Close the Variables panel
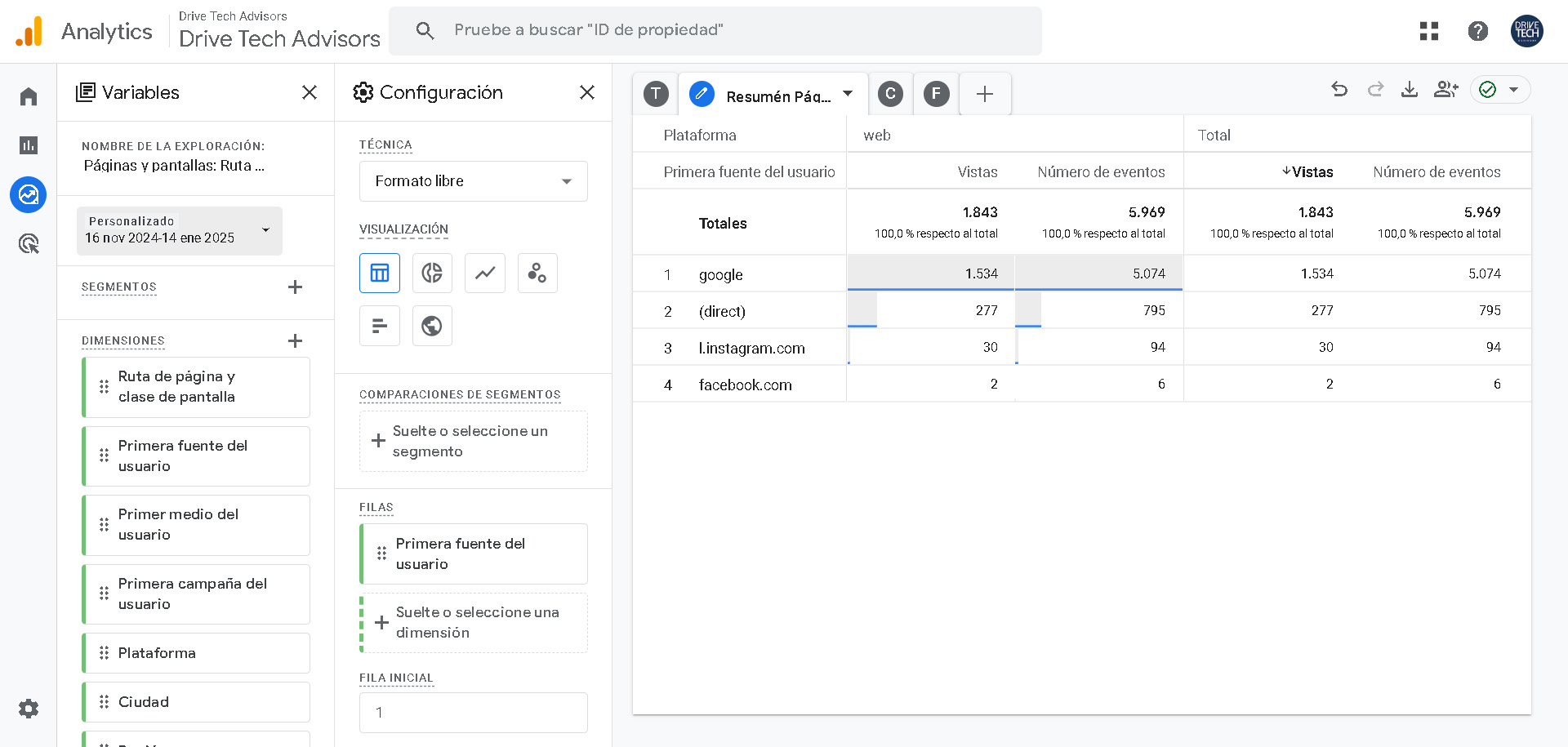Viewport: 1568px width, 747px height. click(x=310, y=92)
